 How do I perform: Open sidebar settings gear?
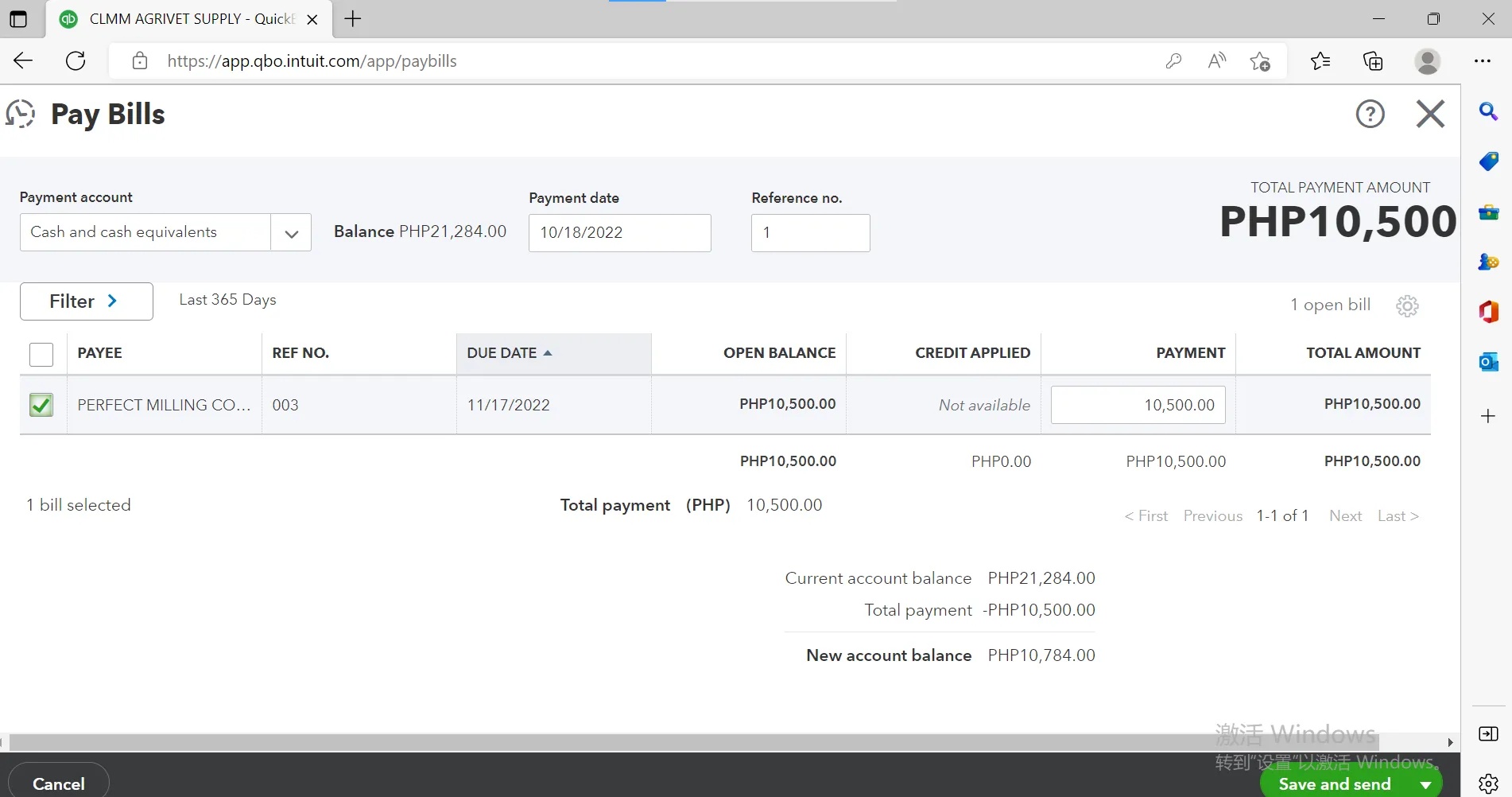click(x=1488, y=783)
